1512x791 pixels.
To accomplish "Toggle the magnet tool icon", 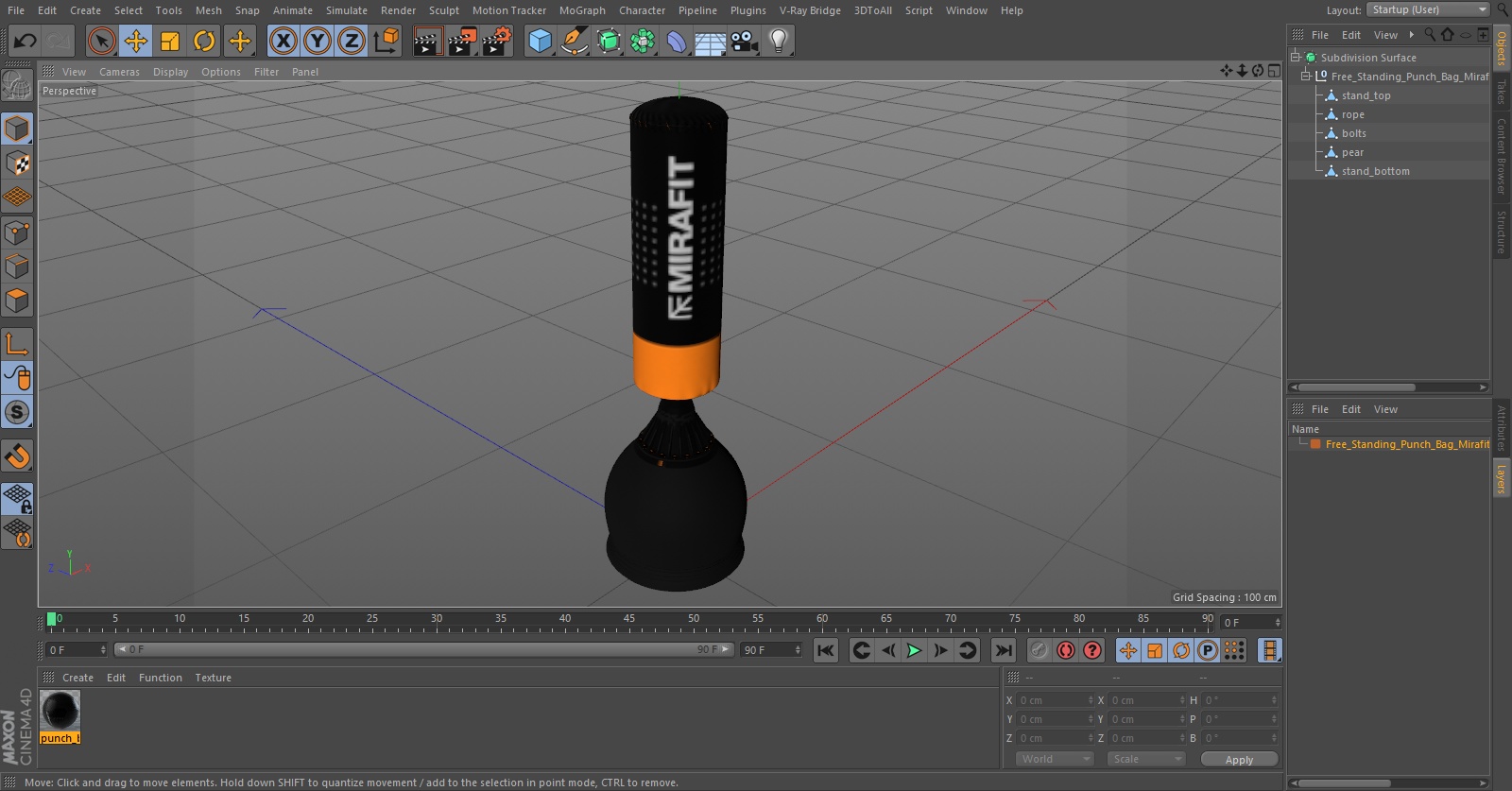I will (x=17, y=456).
